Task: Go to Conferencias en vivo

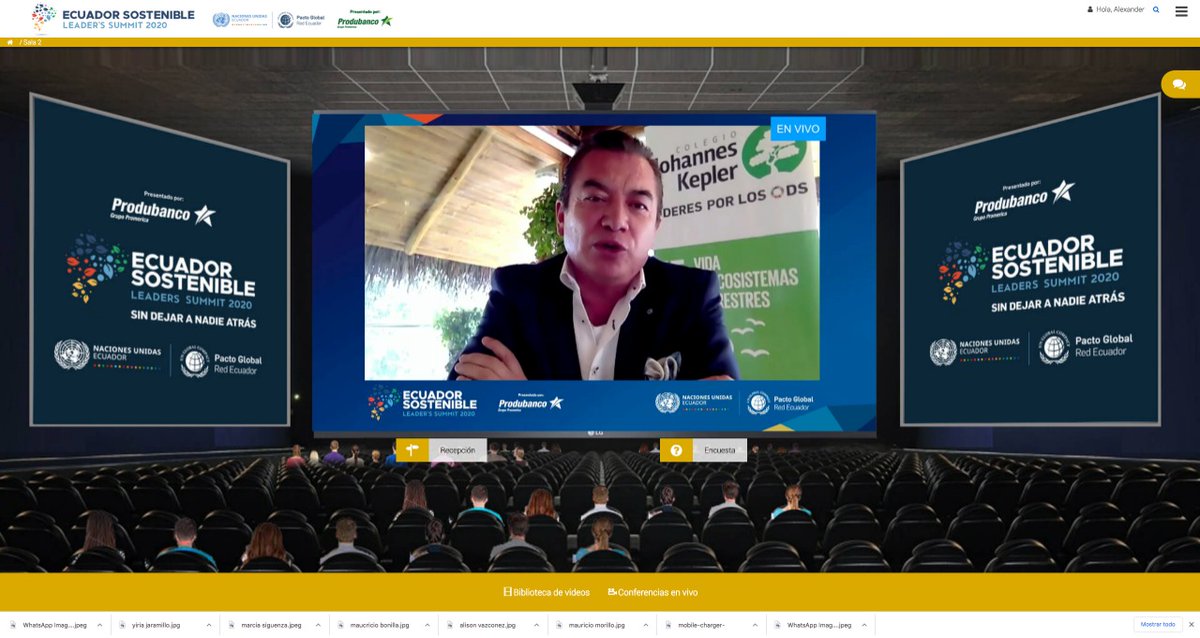Action: coord(651,592)
